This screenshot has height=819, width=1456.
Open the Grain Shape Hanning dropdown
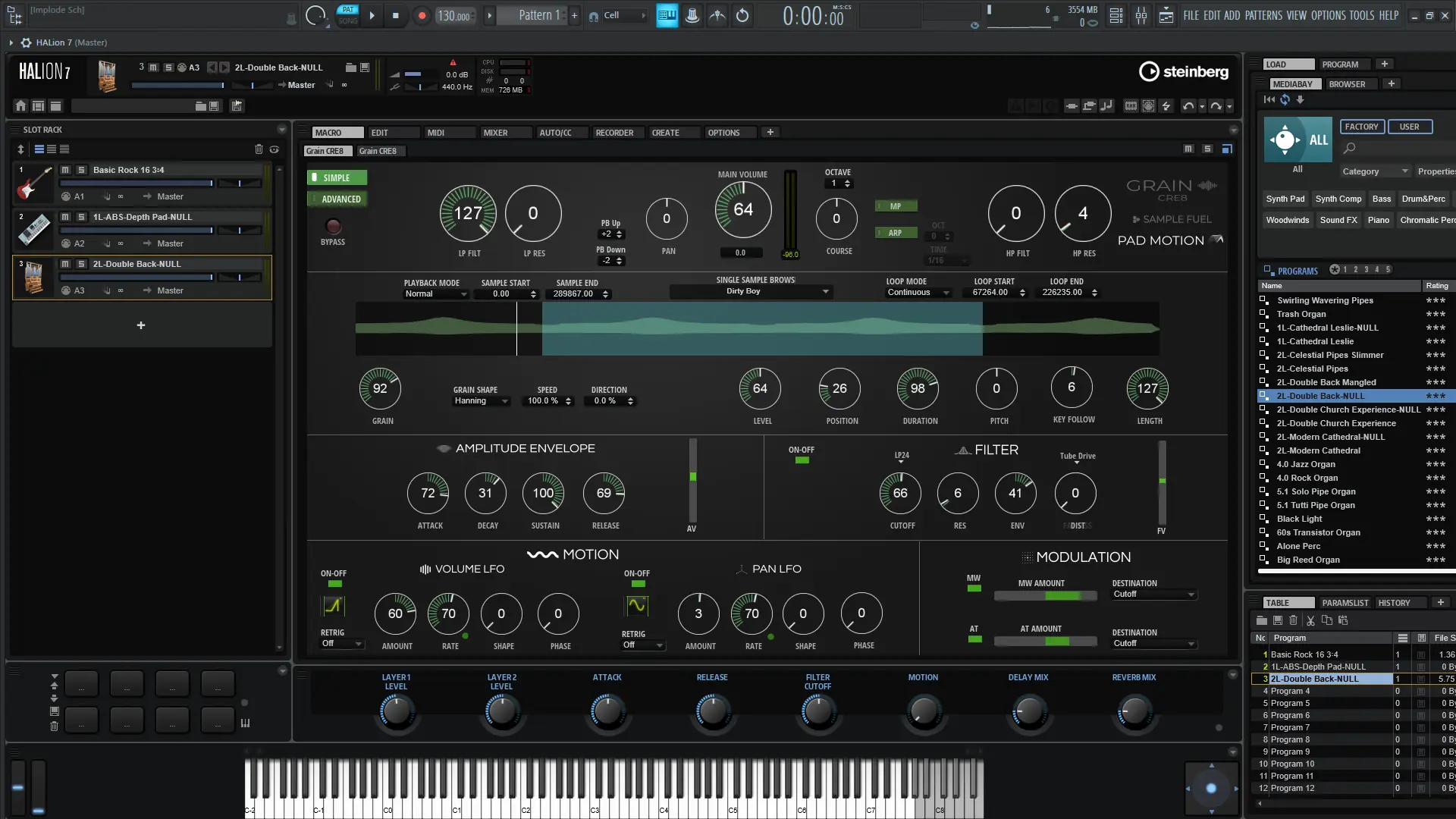click(482, 401)
